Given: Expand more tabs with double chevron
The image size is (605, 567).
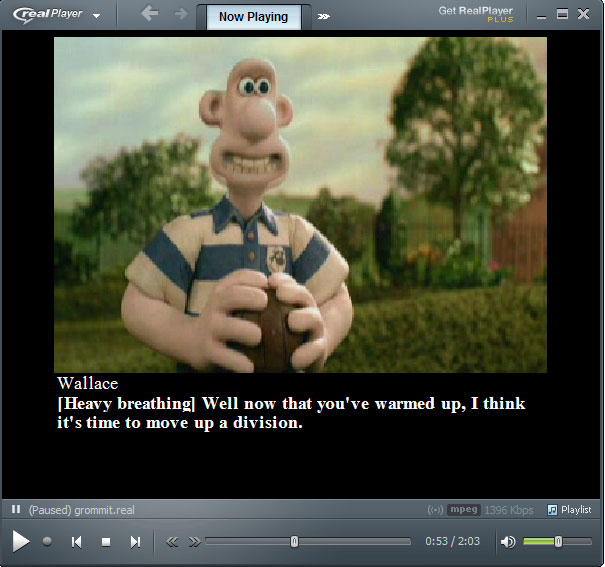Looking at the screenshot, I should click(324, 17).
